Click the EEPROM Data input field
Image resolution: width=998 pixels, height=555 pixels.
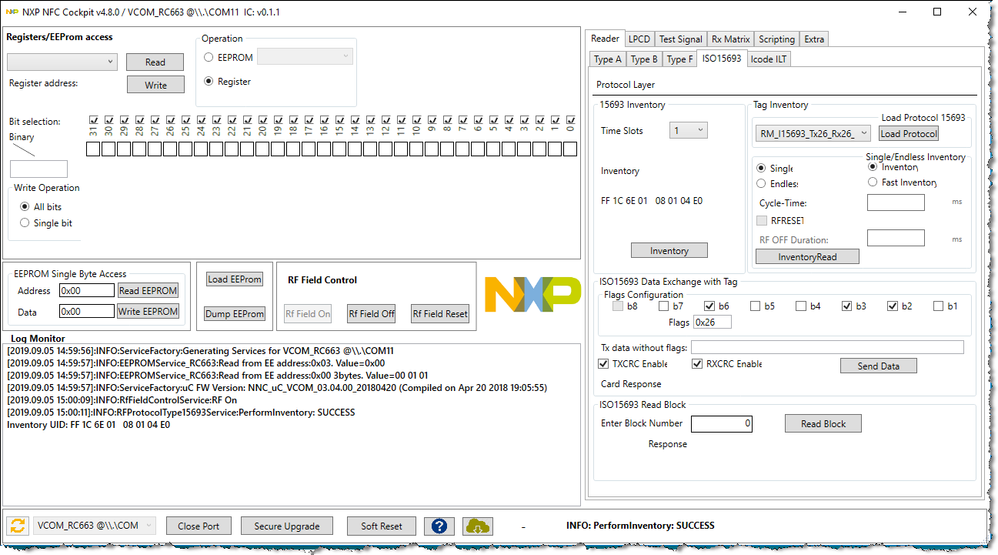pyautogui.click(x=87, y=311)
